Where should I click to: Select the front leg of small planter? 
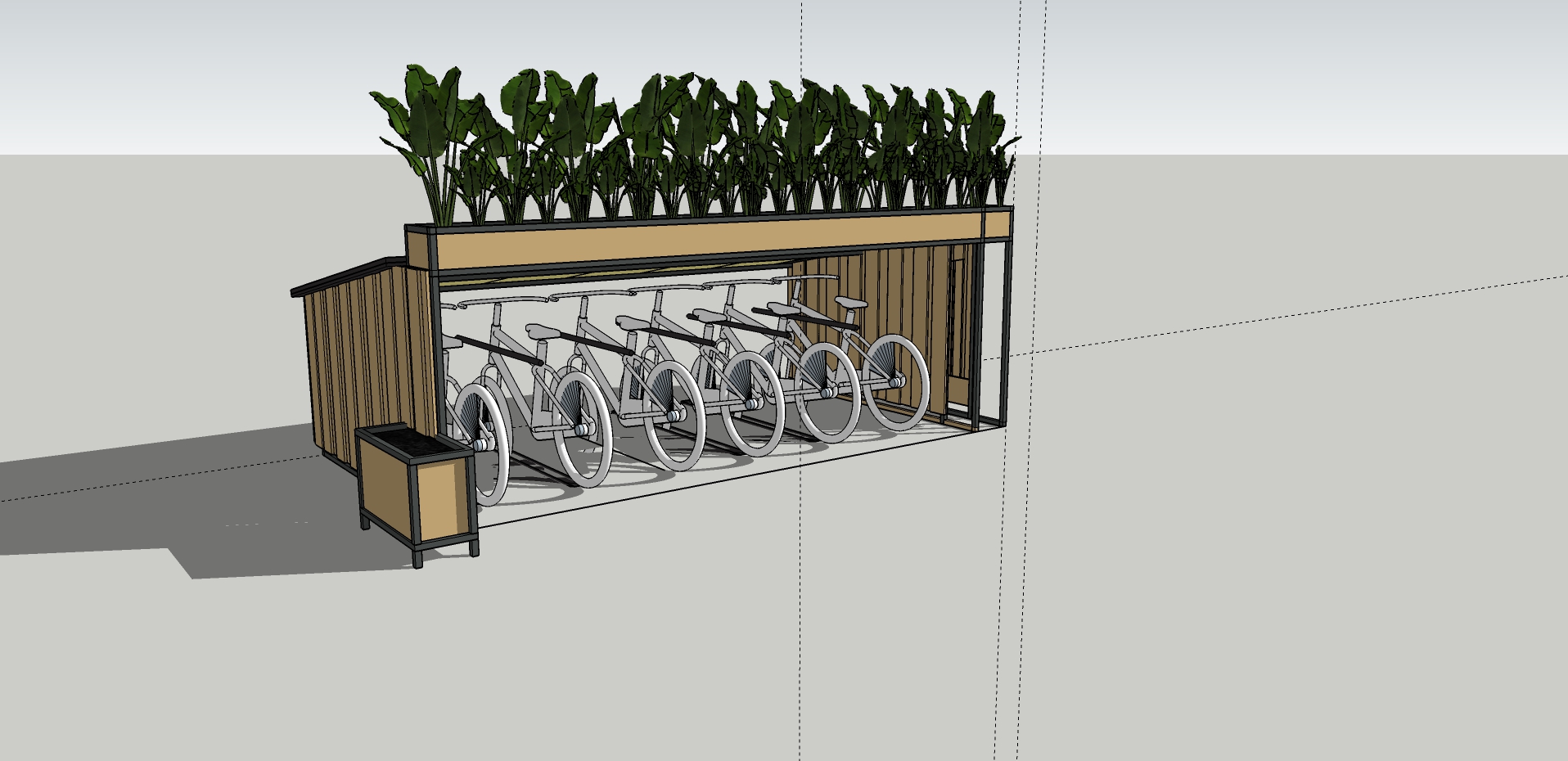pos(418,557)
